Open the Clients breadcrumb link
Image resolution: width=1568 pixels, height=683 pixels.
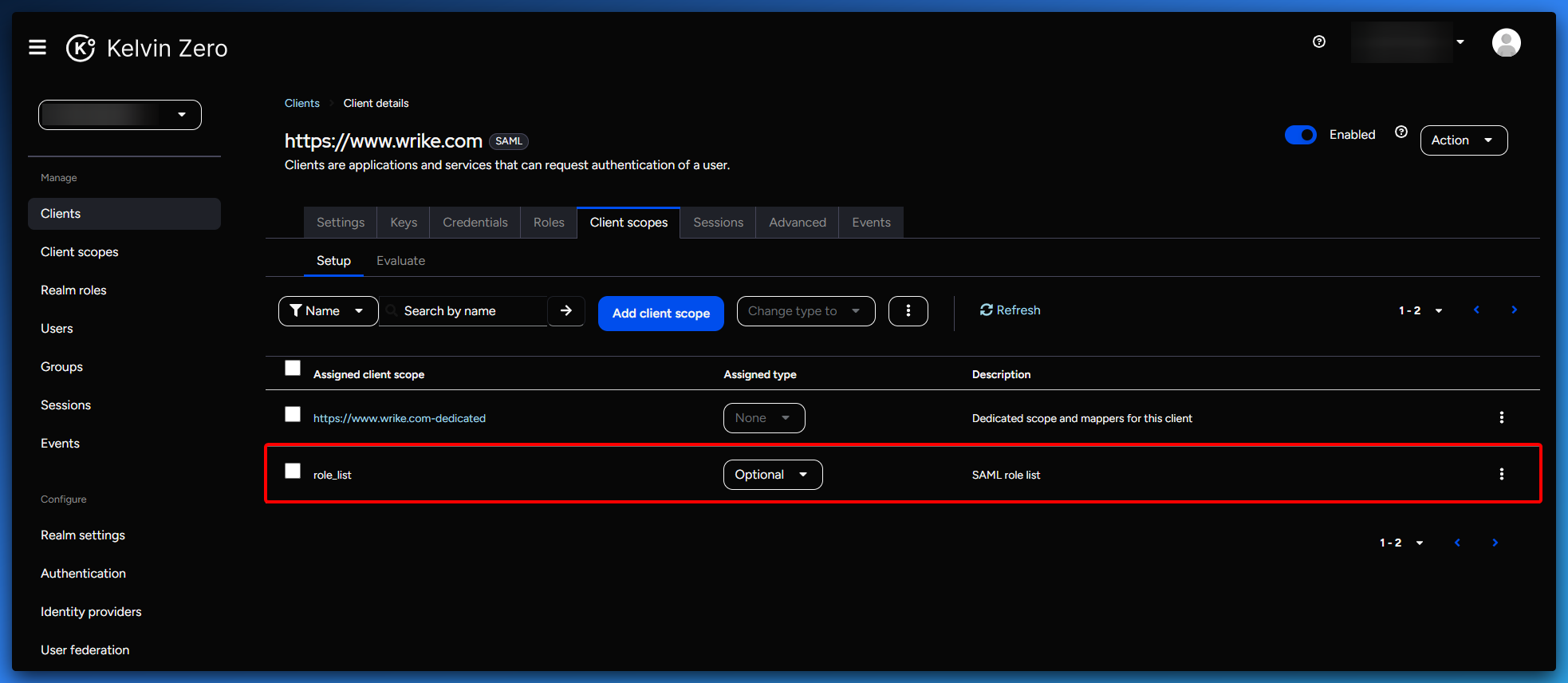[302, 103]
